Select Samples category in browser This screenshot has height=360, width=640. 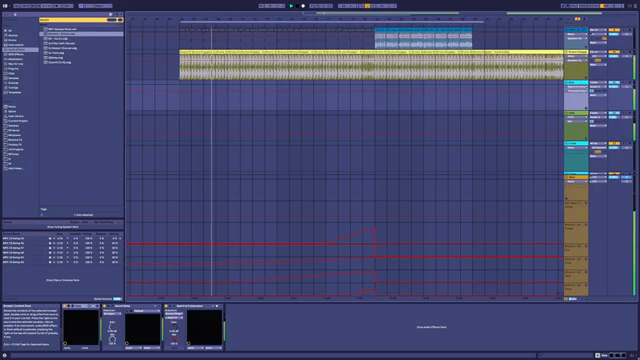[x=13, y=78]
